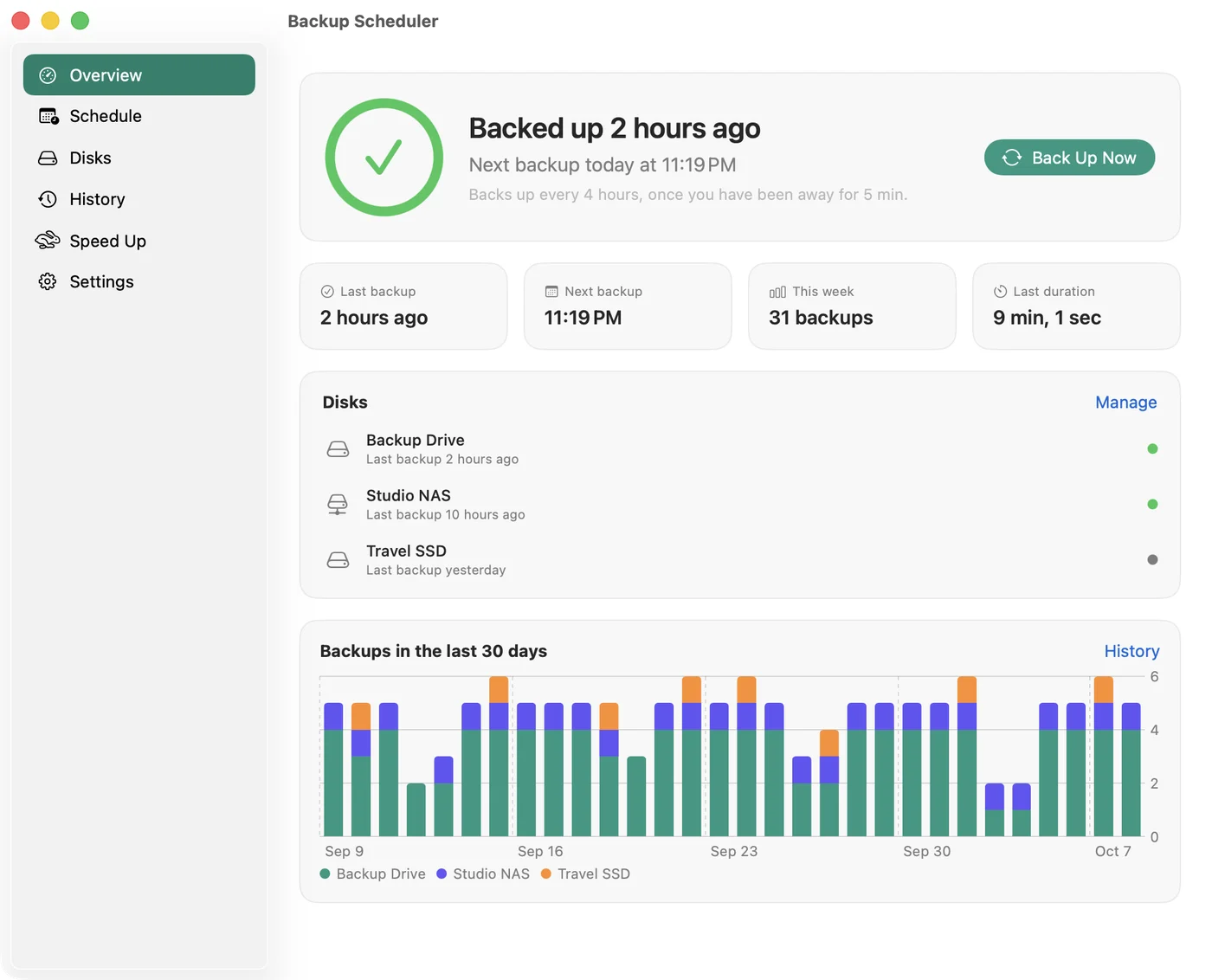Click the Speed Up rabbit icon
This screenshot has height=980, width=1212.
[48, 240]
